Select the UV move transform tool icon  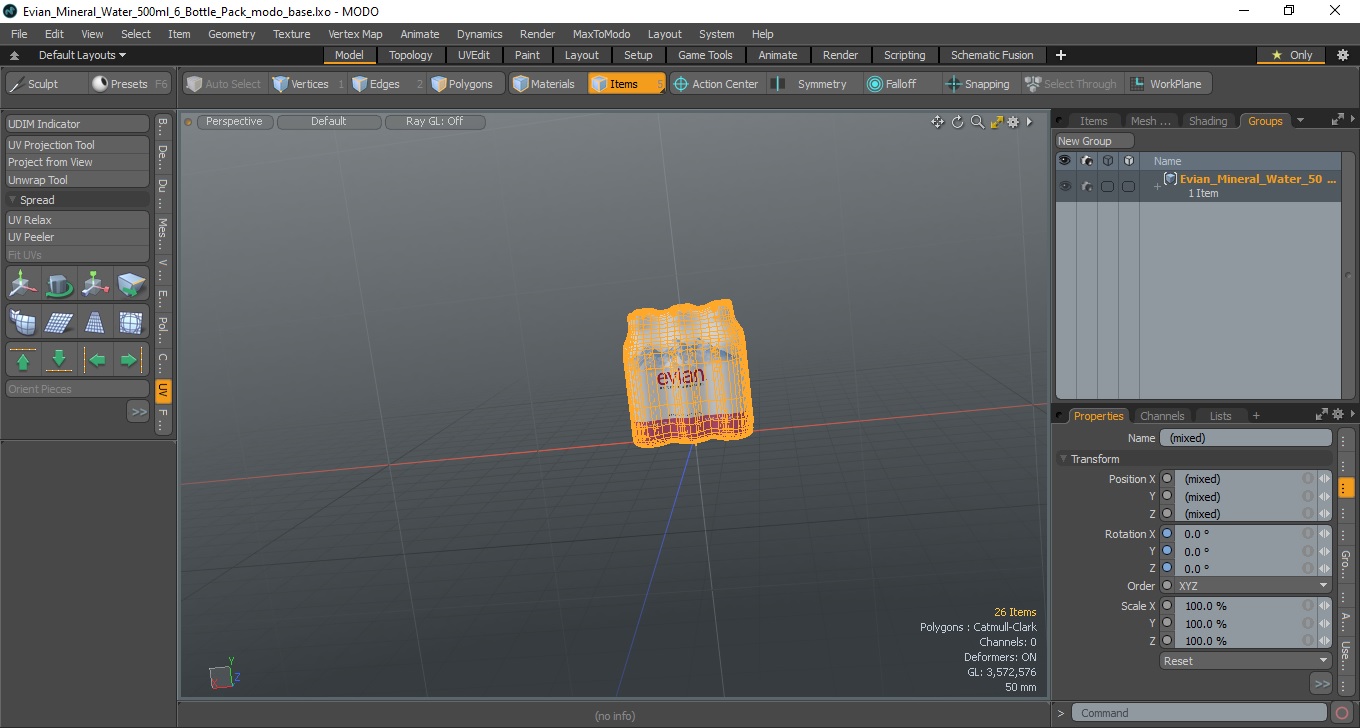coord(23,285)
